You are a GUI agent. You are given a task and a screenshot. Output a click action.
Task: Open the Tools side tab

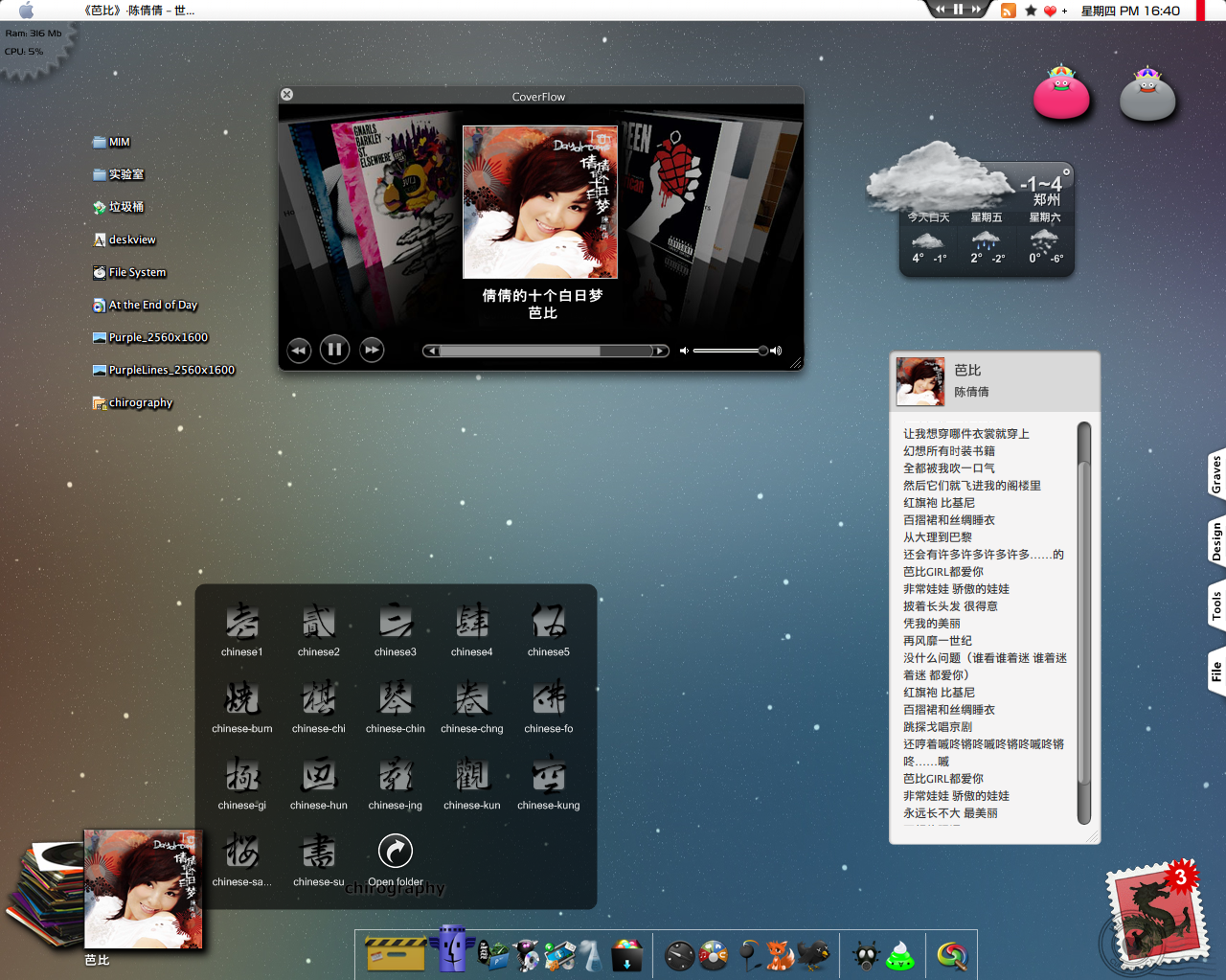click(1215, 605)
